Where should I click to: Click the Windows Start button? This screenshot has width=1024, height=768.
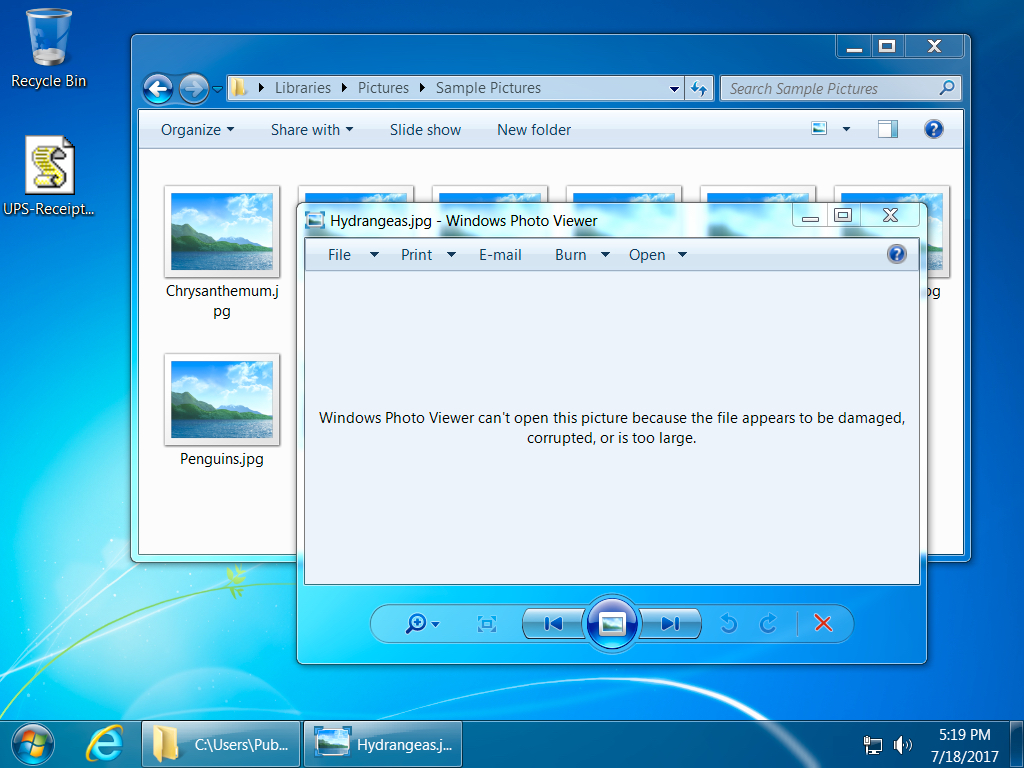tap(33, 744)
